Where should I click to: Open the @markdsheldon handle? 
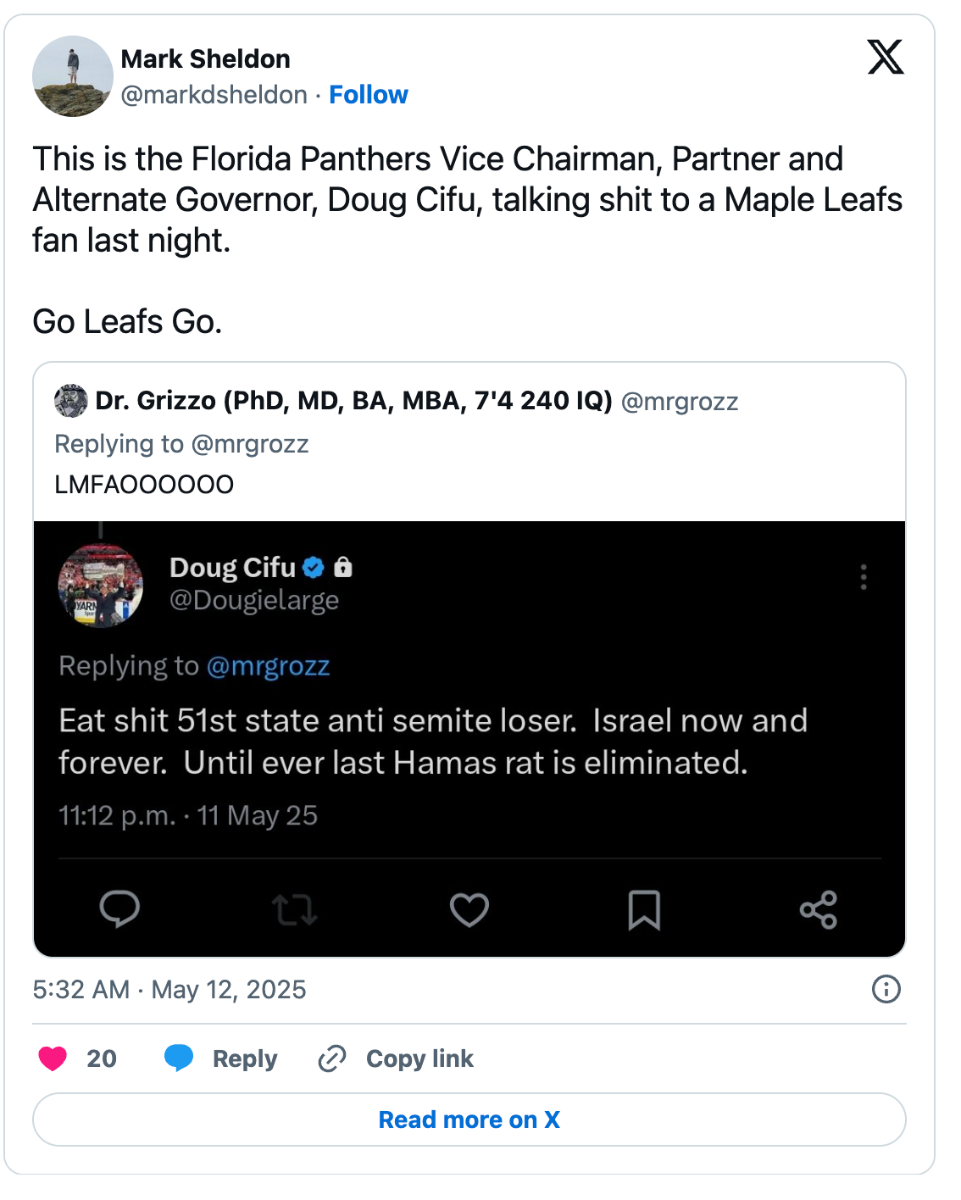(213, 95)
